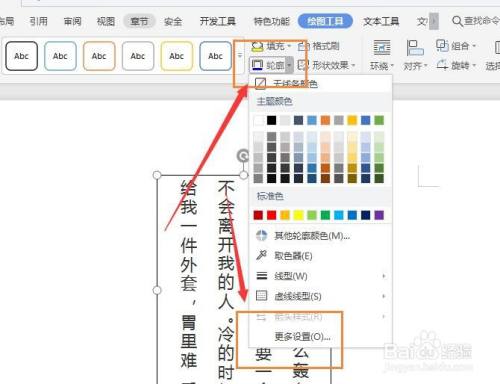Open the 环绕 dropdown arrow
The image size is (500, 384).
[x=392, y=66]
